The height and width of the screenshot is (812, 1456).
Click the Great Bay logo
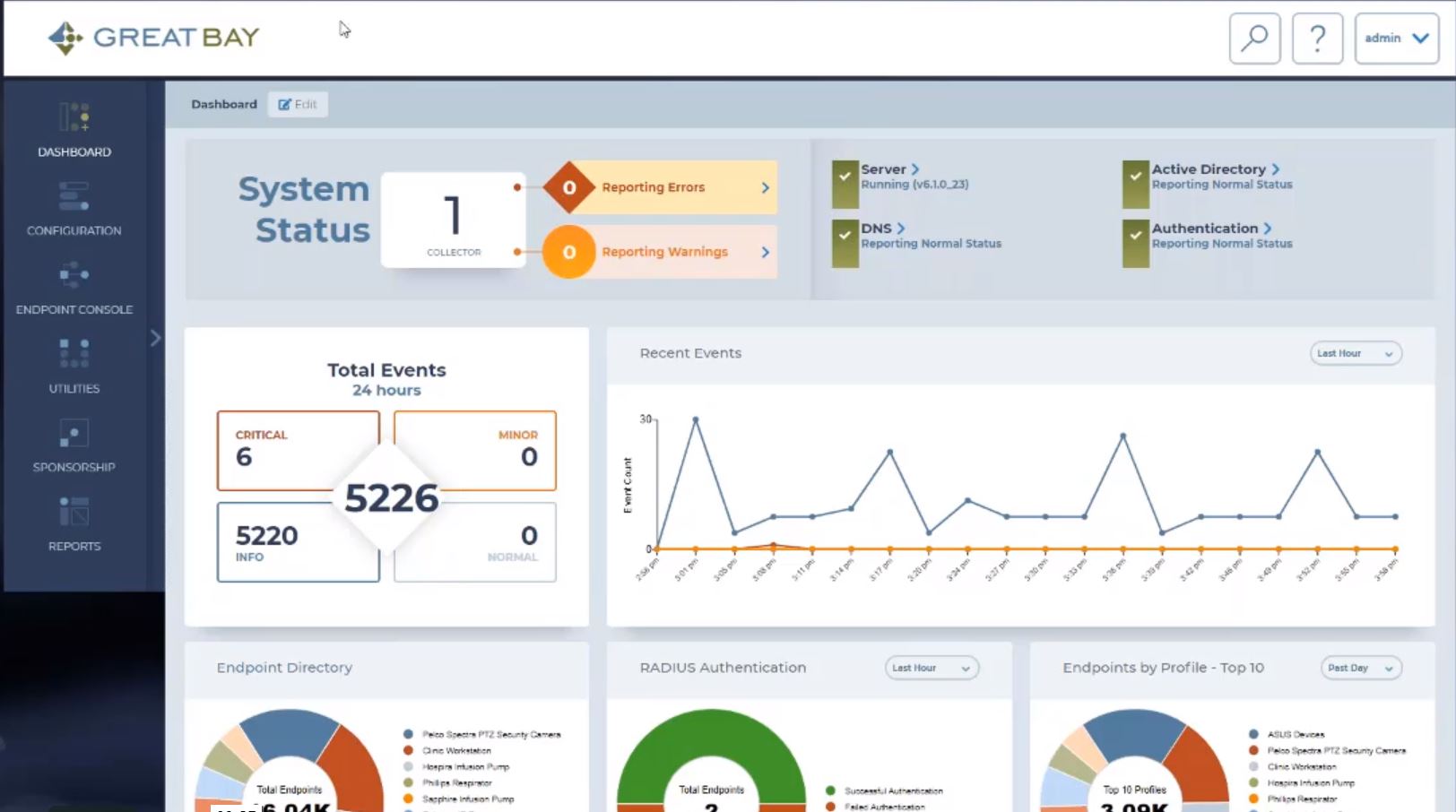click(153, 38)
